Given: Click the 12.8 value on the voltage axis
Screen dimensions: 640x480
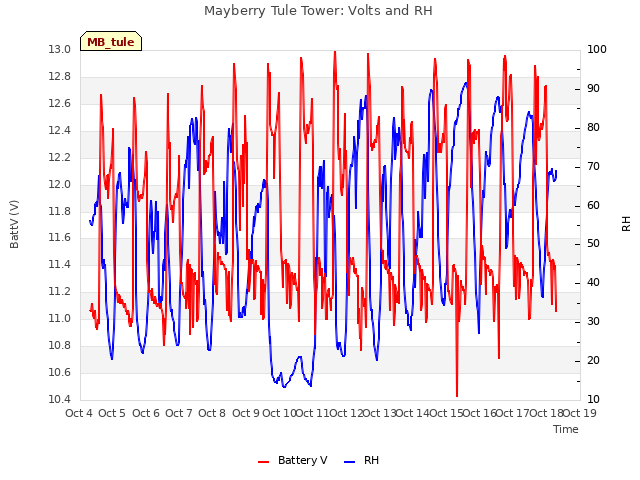Looking at the screenshot, I should click(60, 76).
